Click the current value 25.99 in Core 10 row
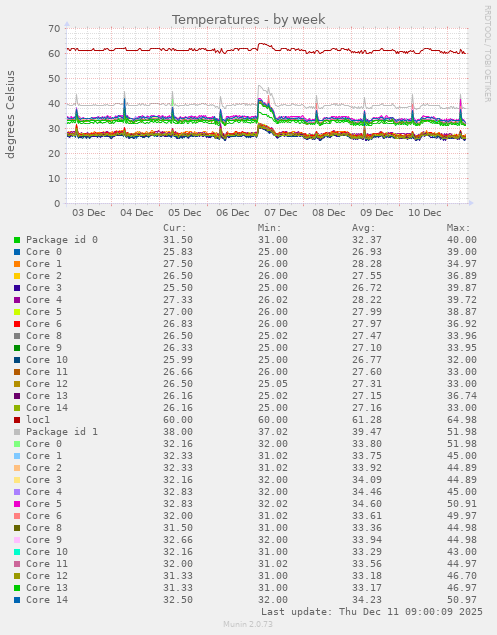 point(178,360)
